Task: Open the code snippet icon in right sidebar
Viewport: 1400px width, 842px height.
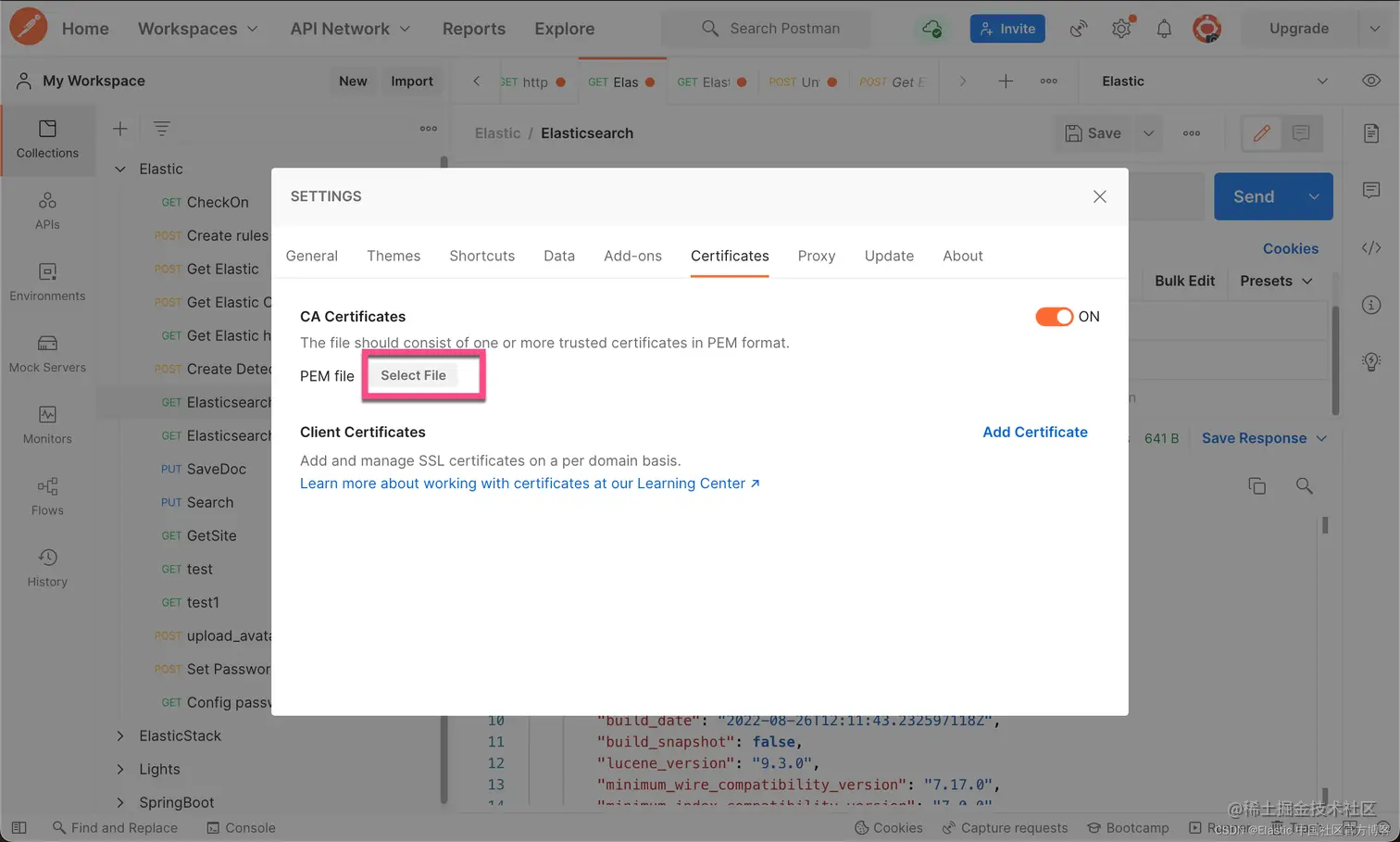Action: click(x=1371, y=248)
